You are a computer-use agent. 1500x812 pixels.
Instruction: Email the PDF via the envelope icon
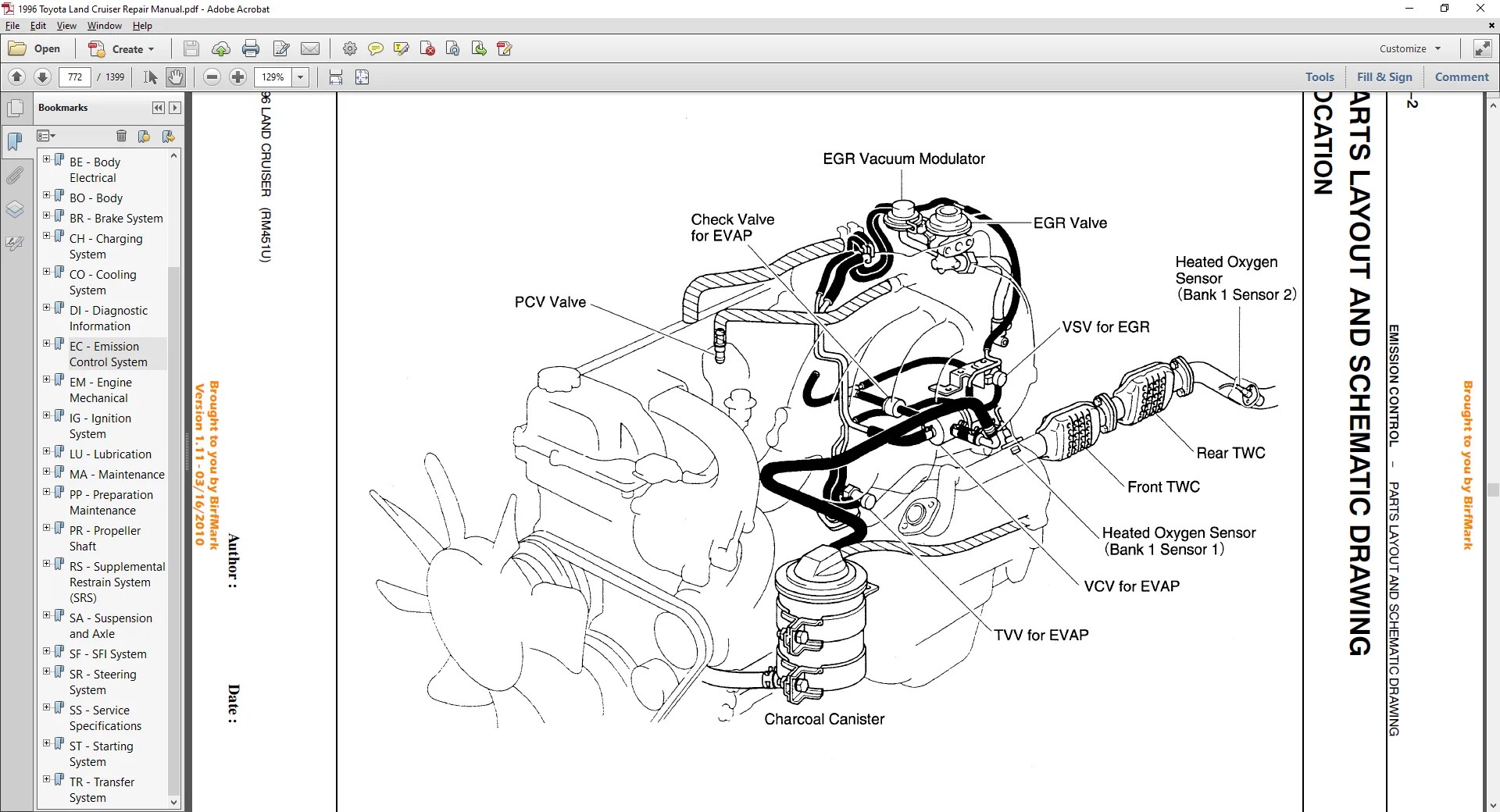tap(311, 48)
